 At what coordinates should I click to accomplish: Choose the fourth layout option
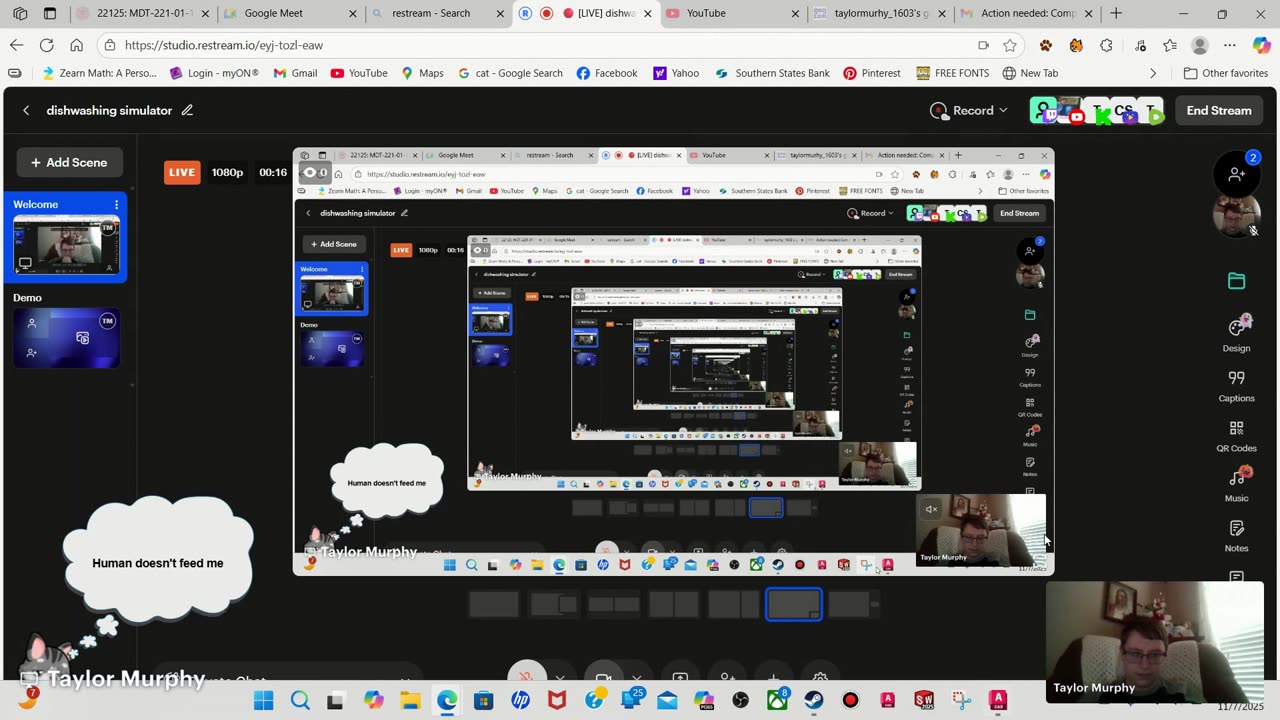coord(674,604)
